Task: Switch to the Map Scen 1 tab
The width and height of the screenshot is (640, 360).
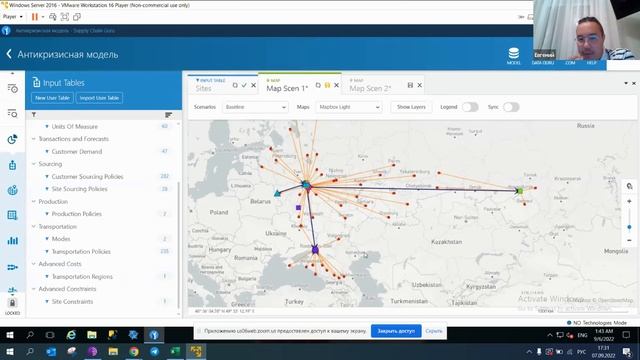Action: click(x=287, y=88)
